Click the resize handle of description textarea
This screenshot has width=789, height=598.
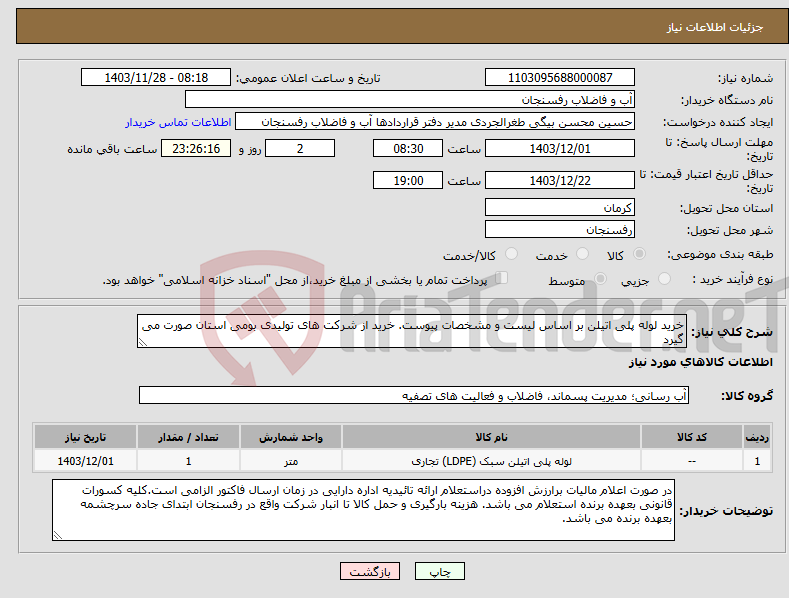pyautogui.click(x=143, y=342)
